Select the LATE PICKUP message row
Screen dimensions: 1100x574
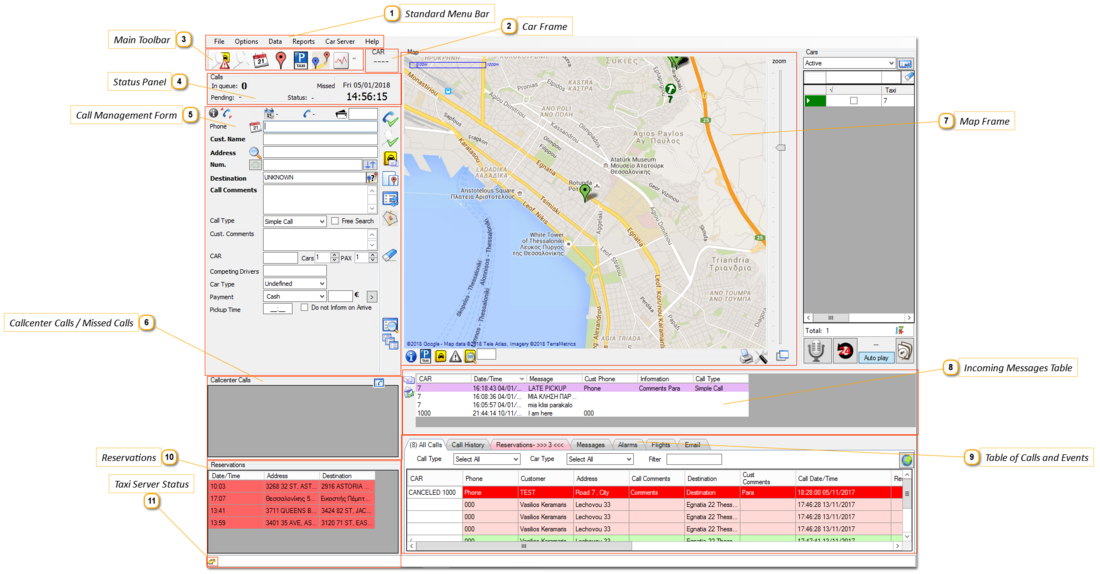tap(582, 388)
